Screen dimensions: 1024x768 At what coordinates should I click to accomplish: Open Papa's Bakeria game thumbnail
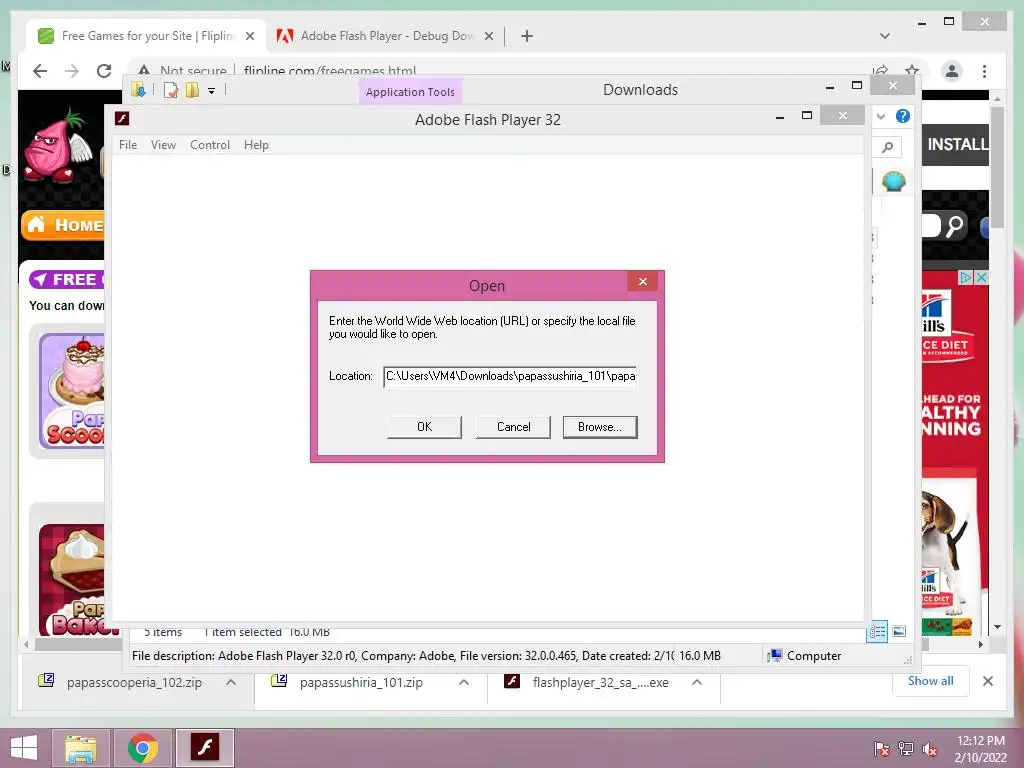(72, 579)
